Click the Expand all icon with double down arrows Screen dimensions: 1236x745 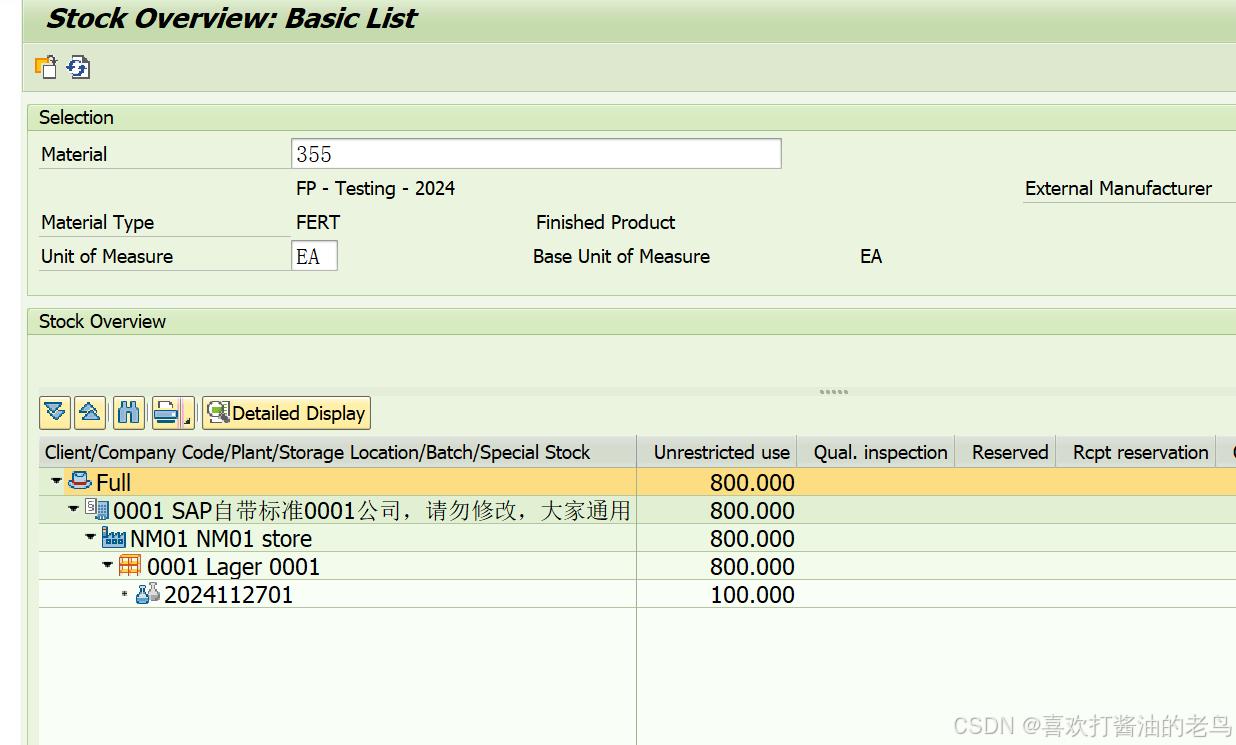[x=55, y=412]
